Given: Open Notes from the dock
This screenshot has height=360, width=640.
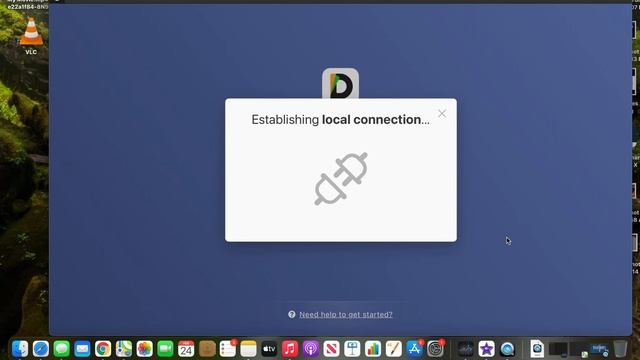Looking at the screenshot, I should (x=248, y=349).
